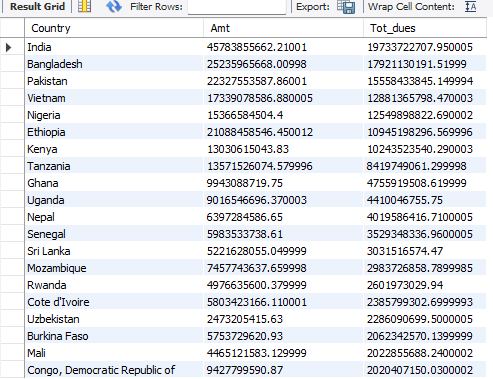
Task: Select the Tanzania country cell
Action: pyautogui.click(x=114, y=166)
